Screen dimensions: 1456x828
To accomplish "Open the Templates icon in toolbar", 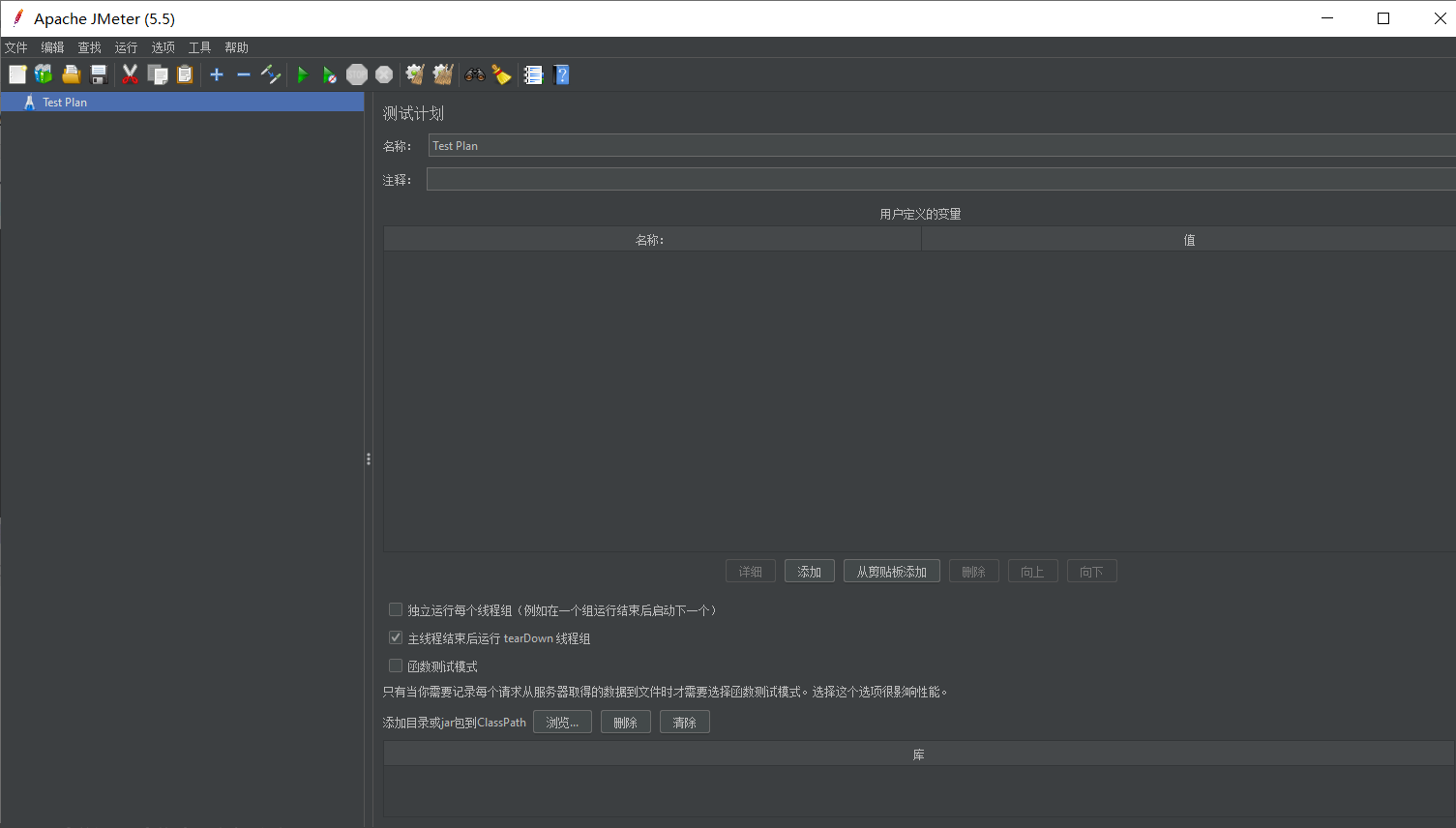I will tap(44, 74).
